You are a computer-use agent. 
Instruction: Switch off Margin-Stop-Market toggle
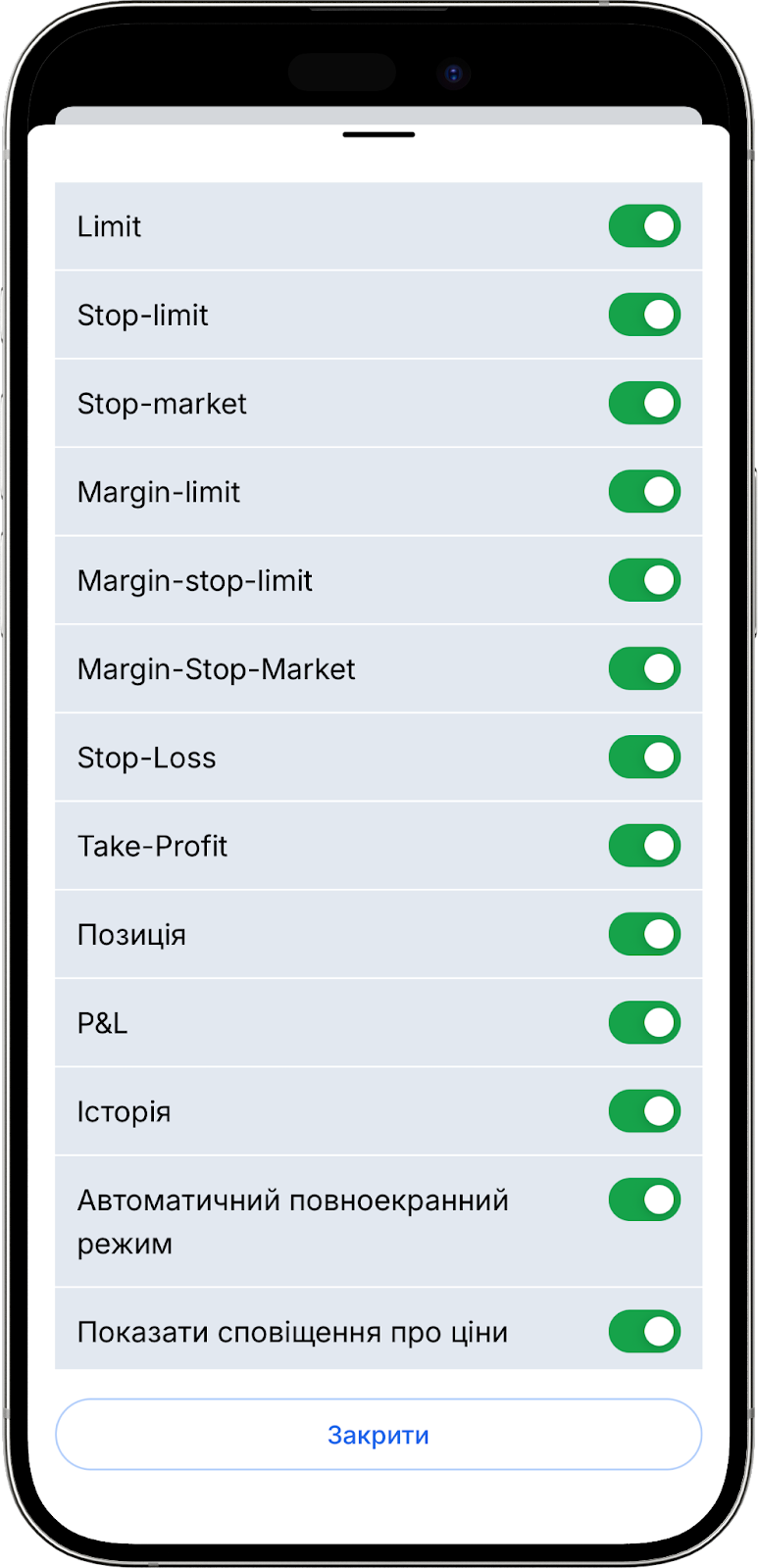click(644, 669)
